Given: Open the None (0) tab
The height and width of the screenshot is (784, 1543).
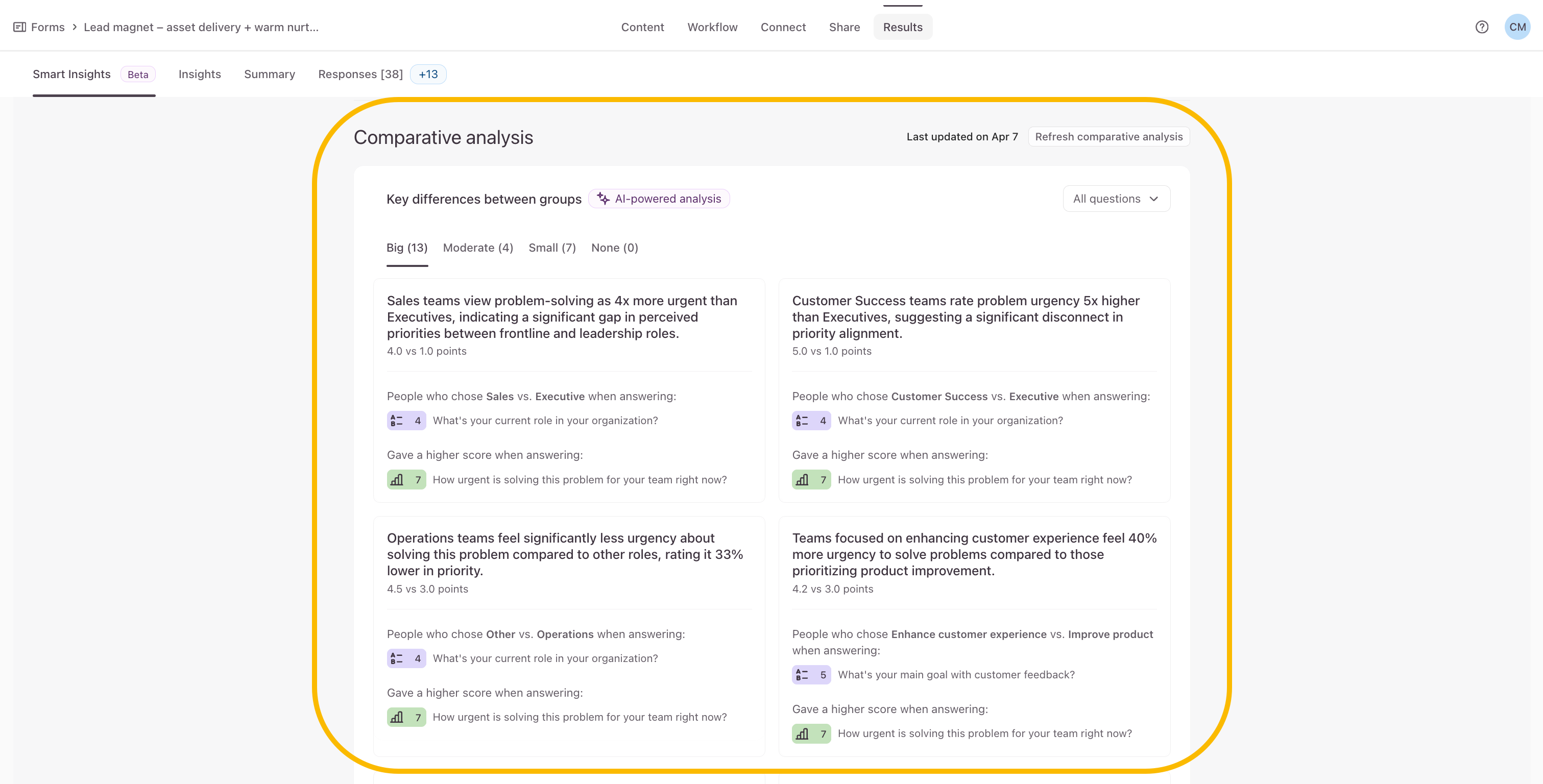Looking at the screenshot, I should click(x=614, y=248).
